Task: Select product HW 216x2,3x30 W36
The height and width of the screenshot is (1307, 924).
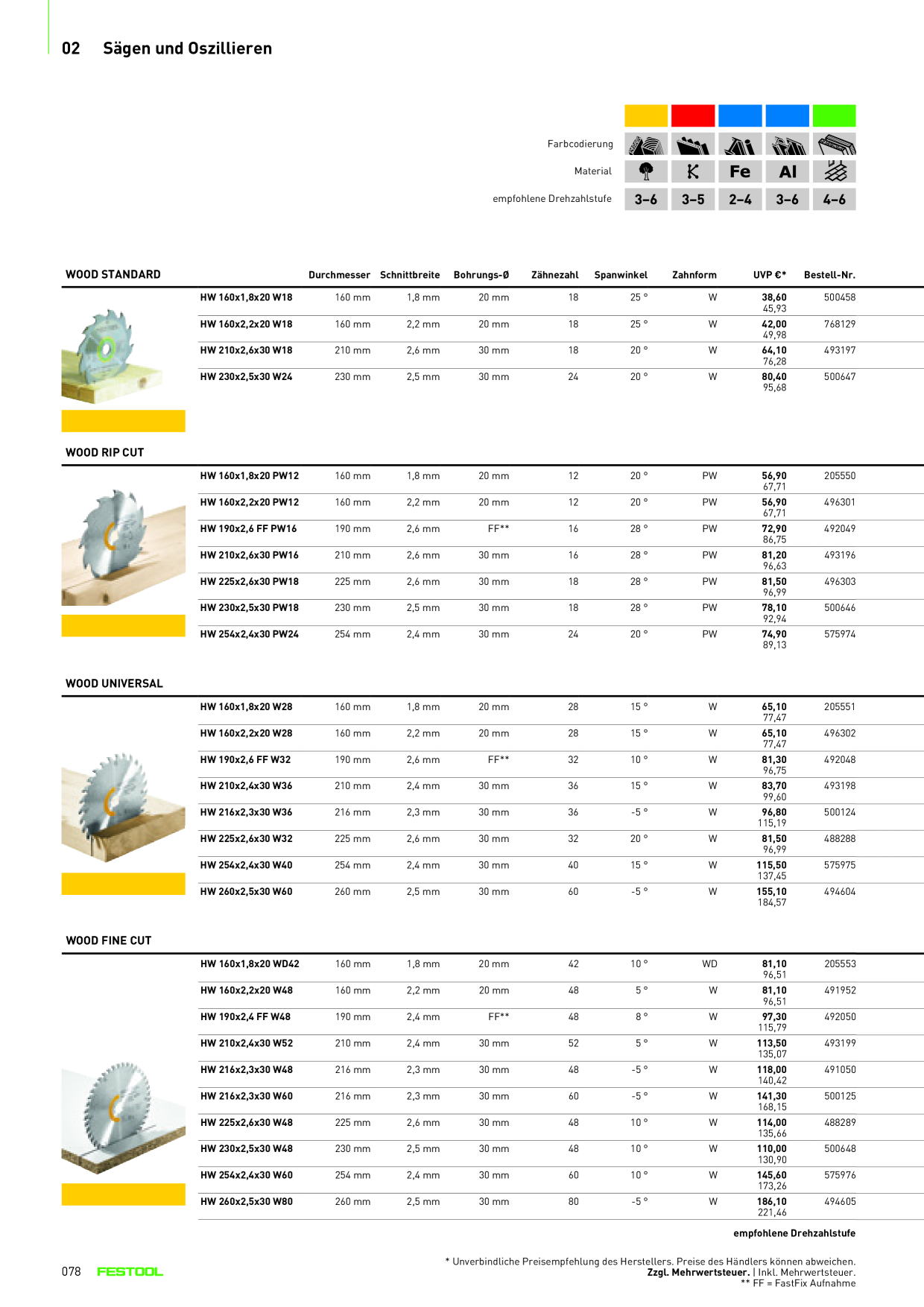Action: [x=247, y=812]
